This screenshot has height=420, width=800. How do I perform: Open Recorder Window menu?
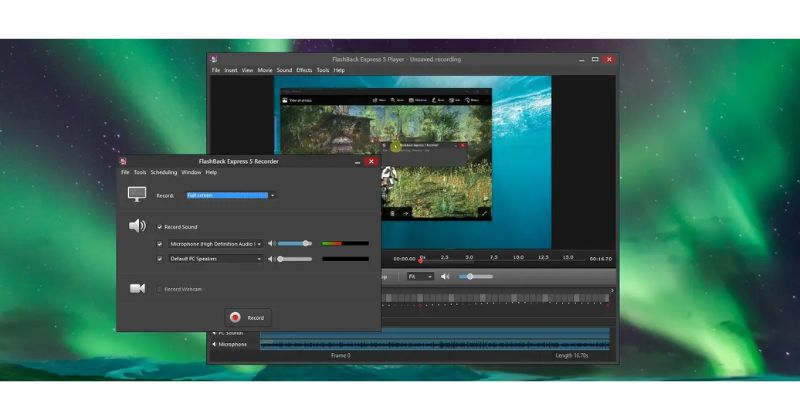(191, 172)
